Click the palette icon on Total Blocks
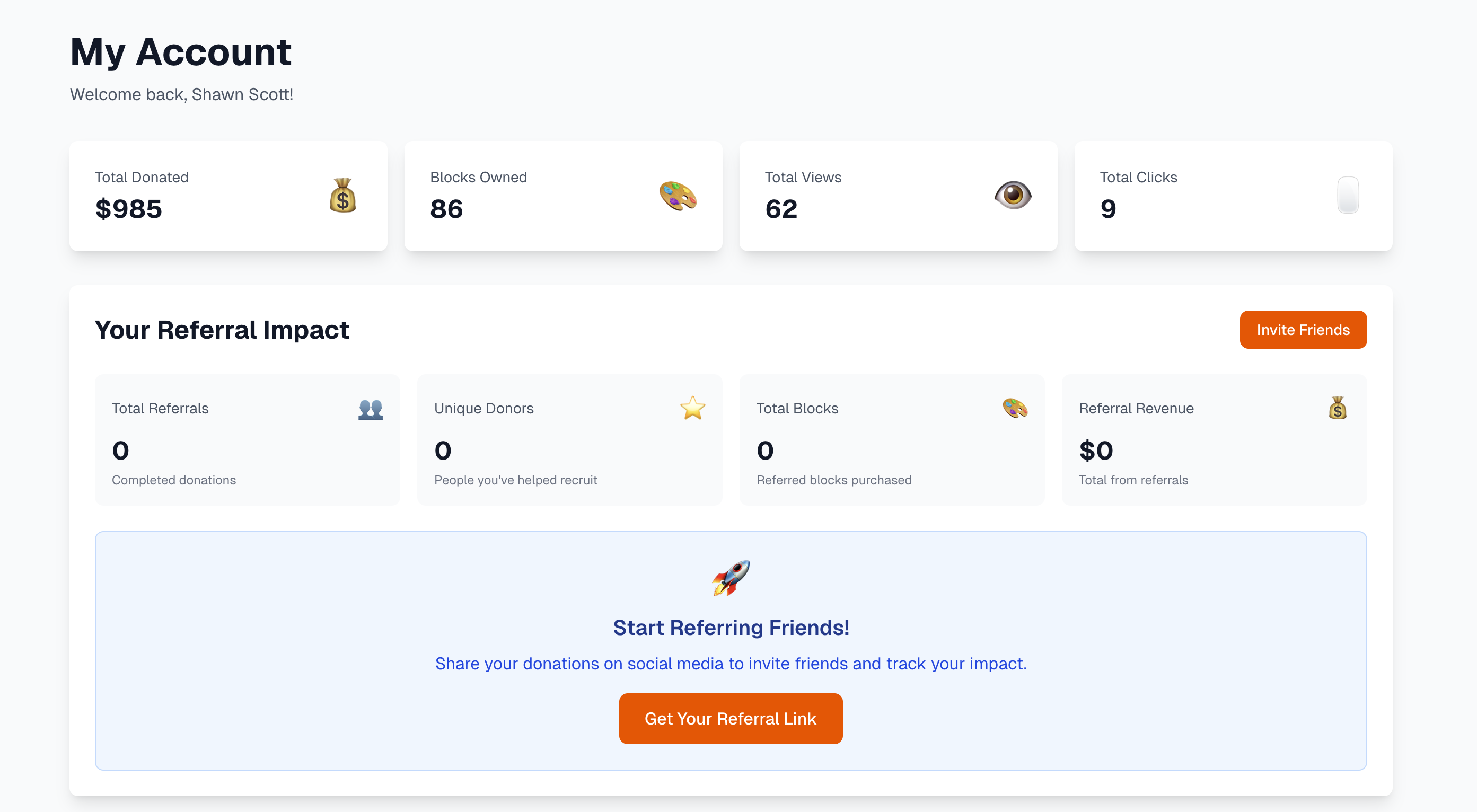Screen dimensions: 1477x812 pyautogui.click(x=1015, y=408)
